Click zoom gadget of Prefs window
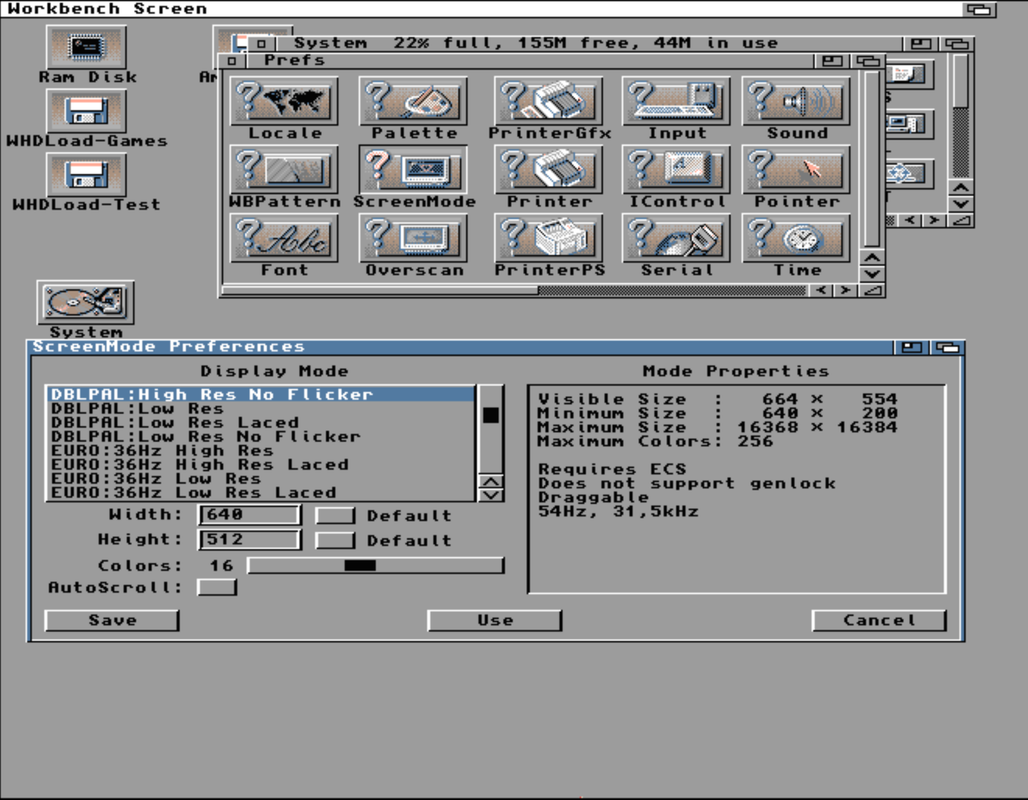Image resolution: width=1028 pixels, height=800 pixels. click(832, 61)
